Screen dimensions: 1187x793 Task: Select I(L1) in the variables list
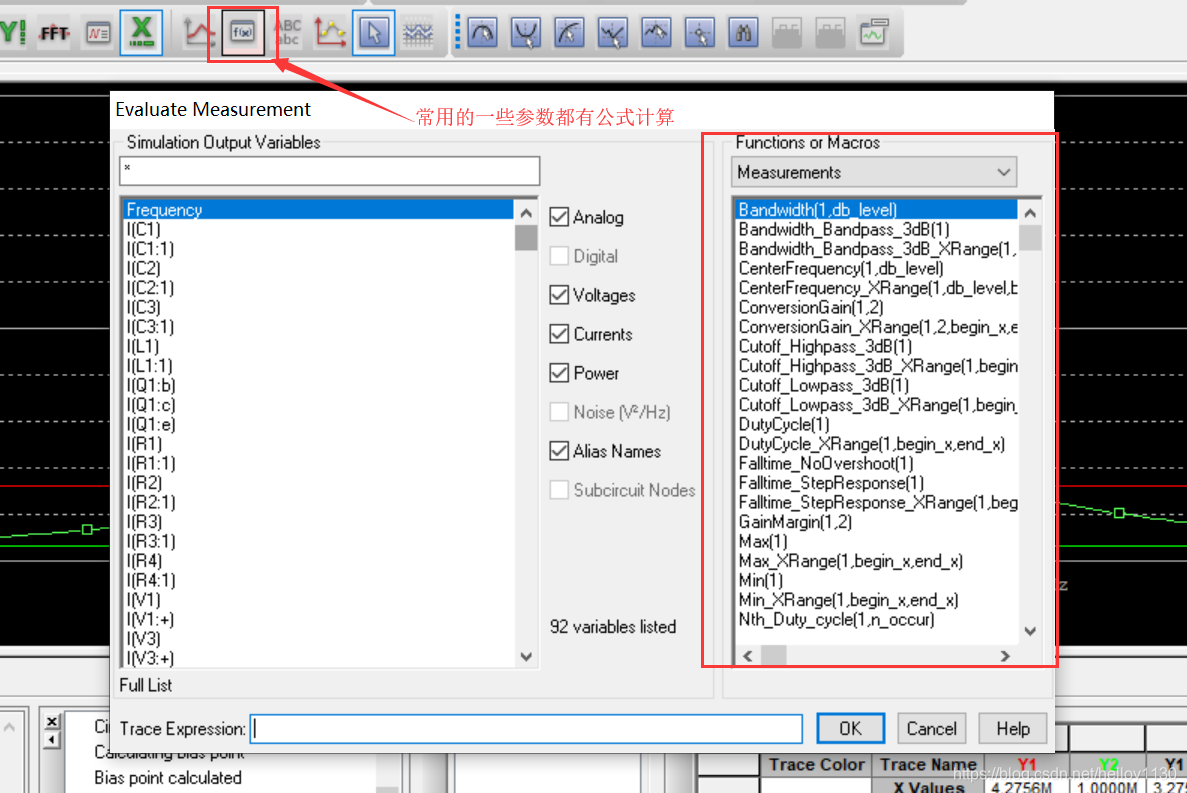318,346
